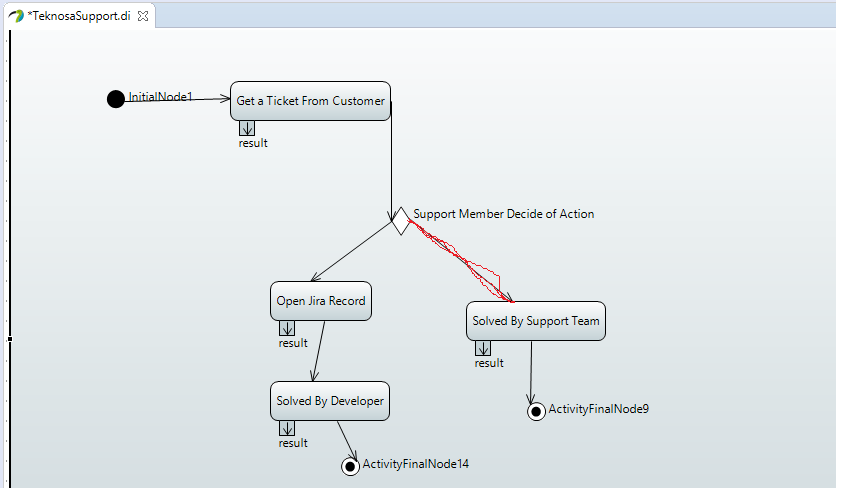The height and width of the screenshot is (497, 842).
Task: Switch to the TeknosaSupport.di editor tab
Action: 81,16
